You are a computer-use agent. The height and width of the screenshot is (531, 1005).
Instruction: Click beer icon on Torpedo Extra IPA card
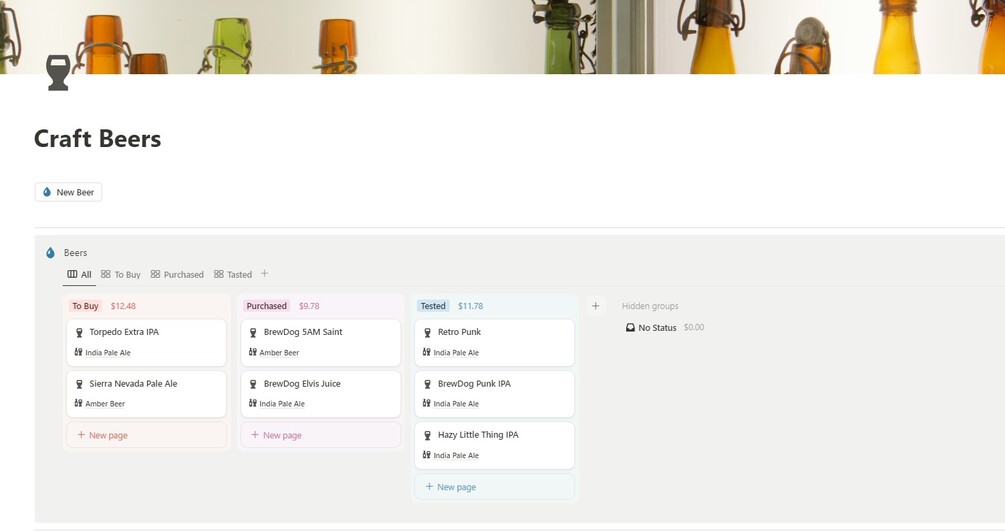[79, 332]
